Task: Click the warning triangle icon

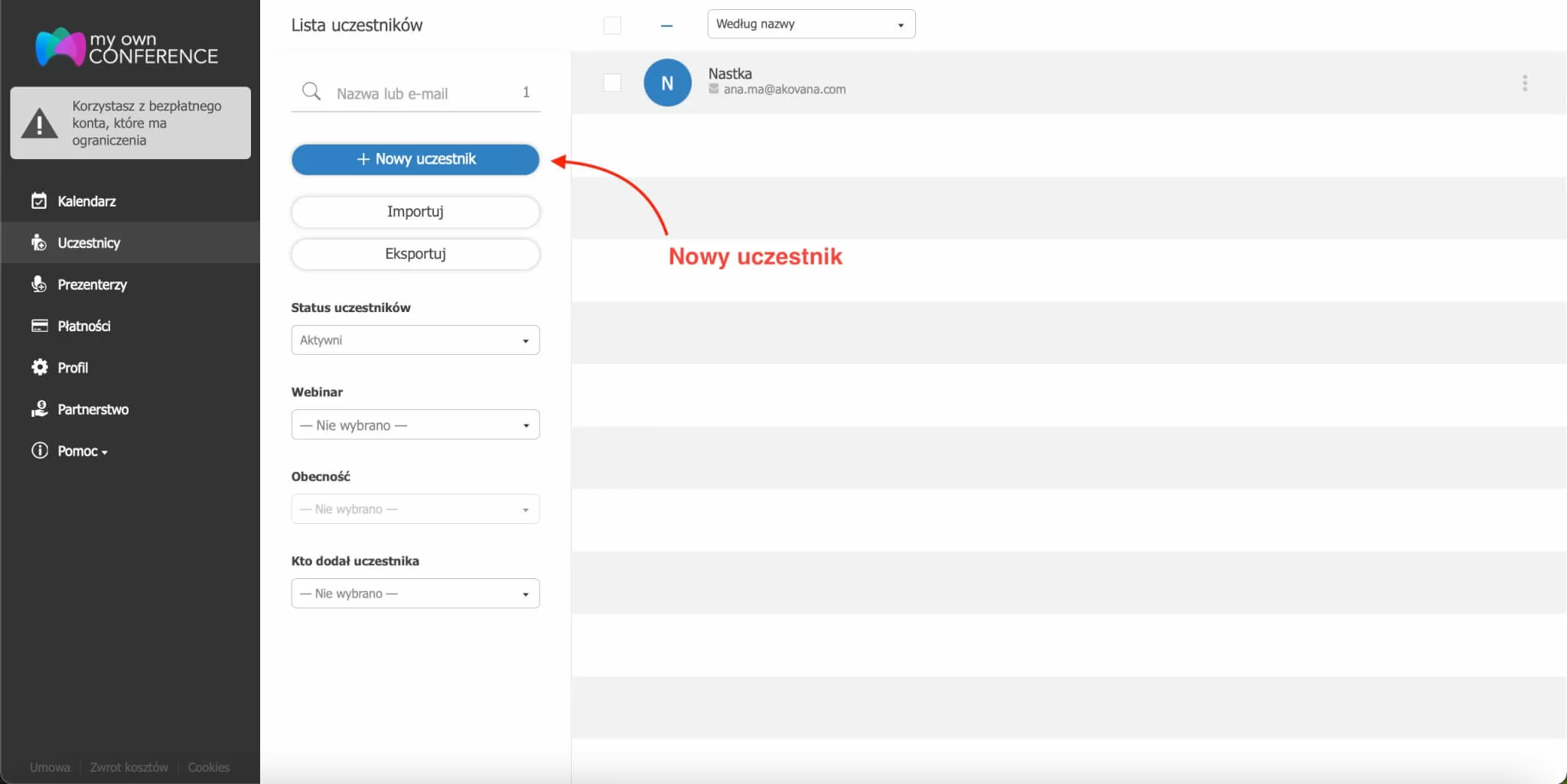Action: tap(39, 124)
